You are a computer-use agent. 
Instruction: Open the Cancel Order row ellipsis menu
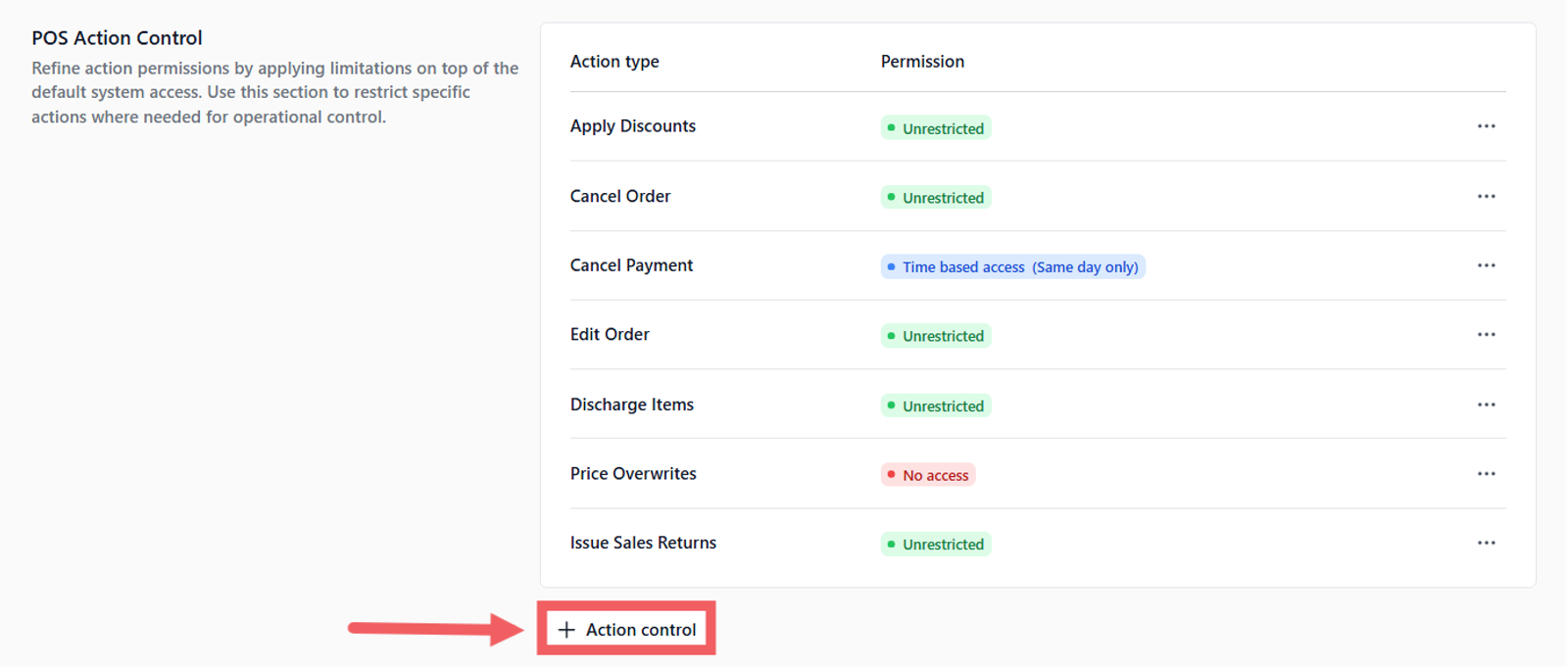[x=1486, y=196]
